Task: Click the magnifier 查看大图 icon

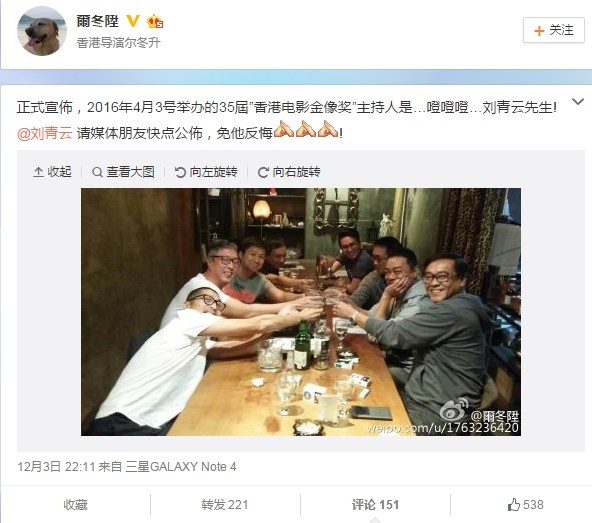Action: (x=97, y=172)
